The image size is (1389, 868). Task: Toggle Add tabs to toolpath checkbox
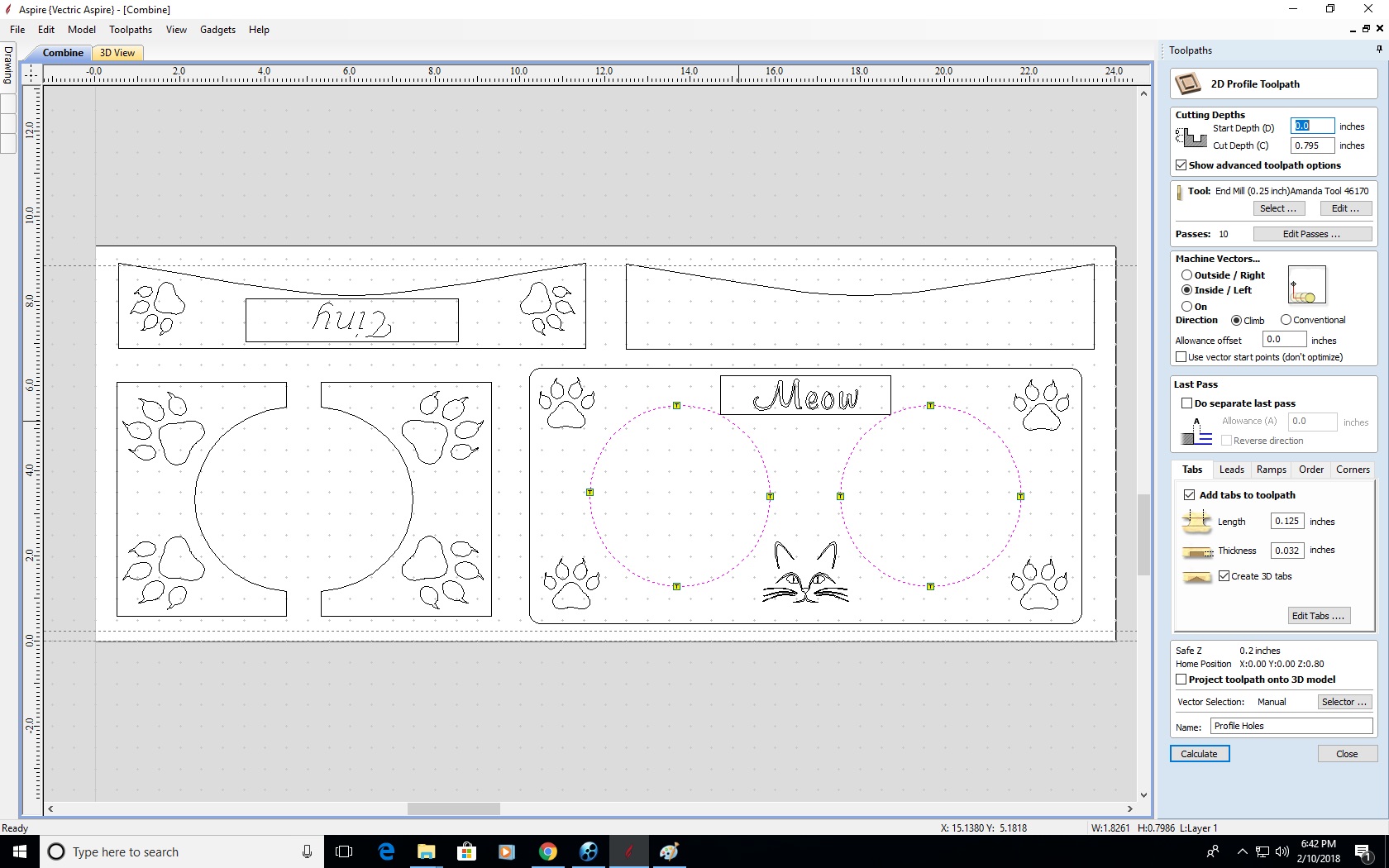point(1189,495)
